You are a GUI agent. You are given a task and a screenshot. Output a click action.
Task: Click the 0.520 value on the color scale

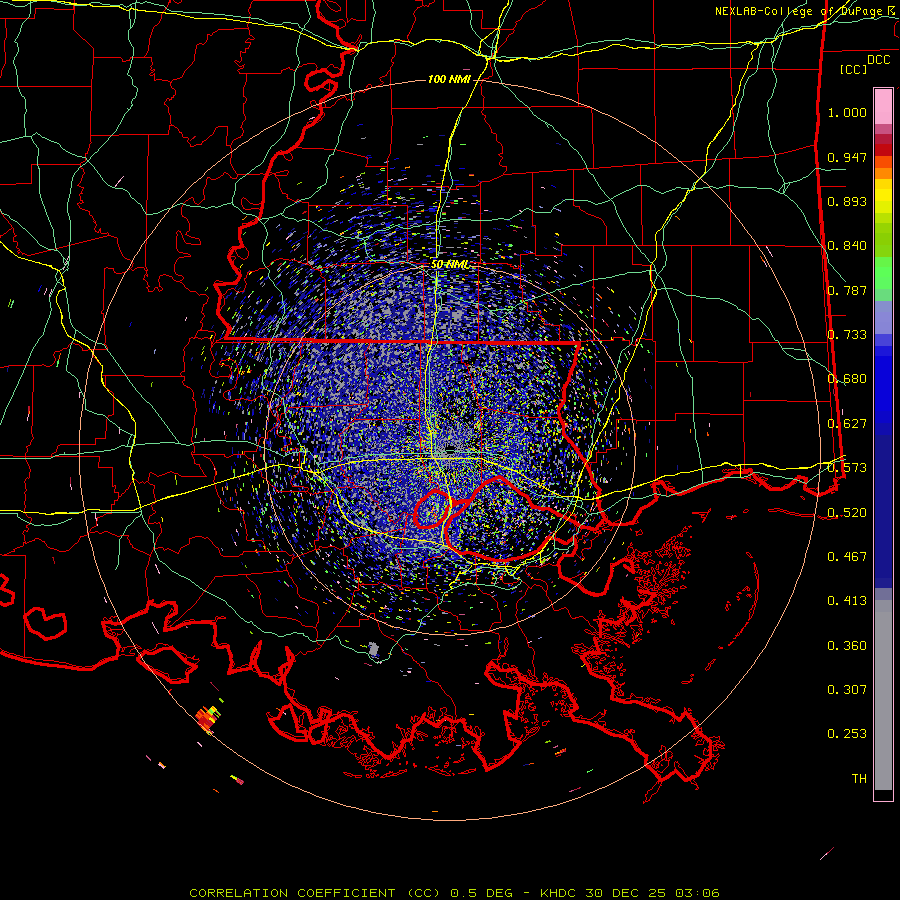pyautogui.click(x=847, y=513)
